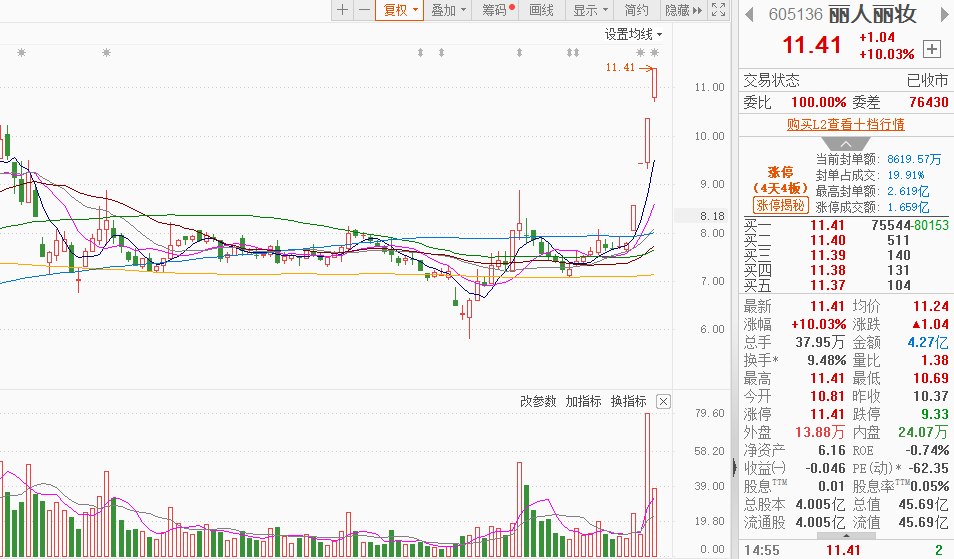Click 改参数 to modify indicator parameters
This screenshot has width=954, height=559.
(538, 401)
